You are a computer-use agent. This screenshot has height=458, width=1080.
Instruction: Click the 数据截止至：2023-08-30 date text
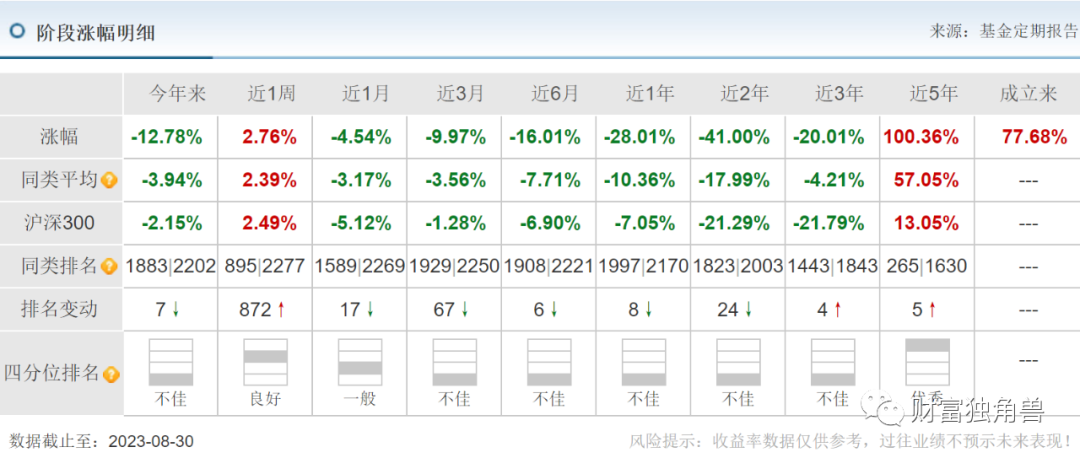pyautogui.click(x=101, y=441)
